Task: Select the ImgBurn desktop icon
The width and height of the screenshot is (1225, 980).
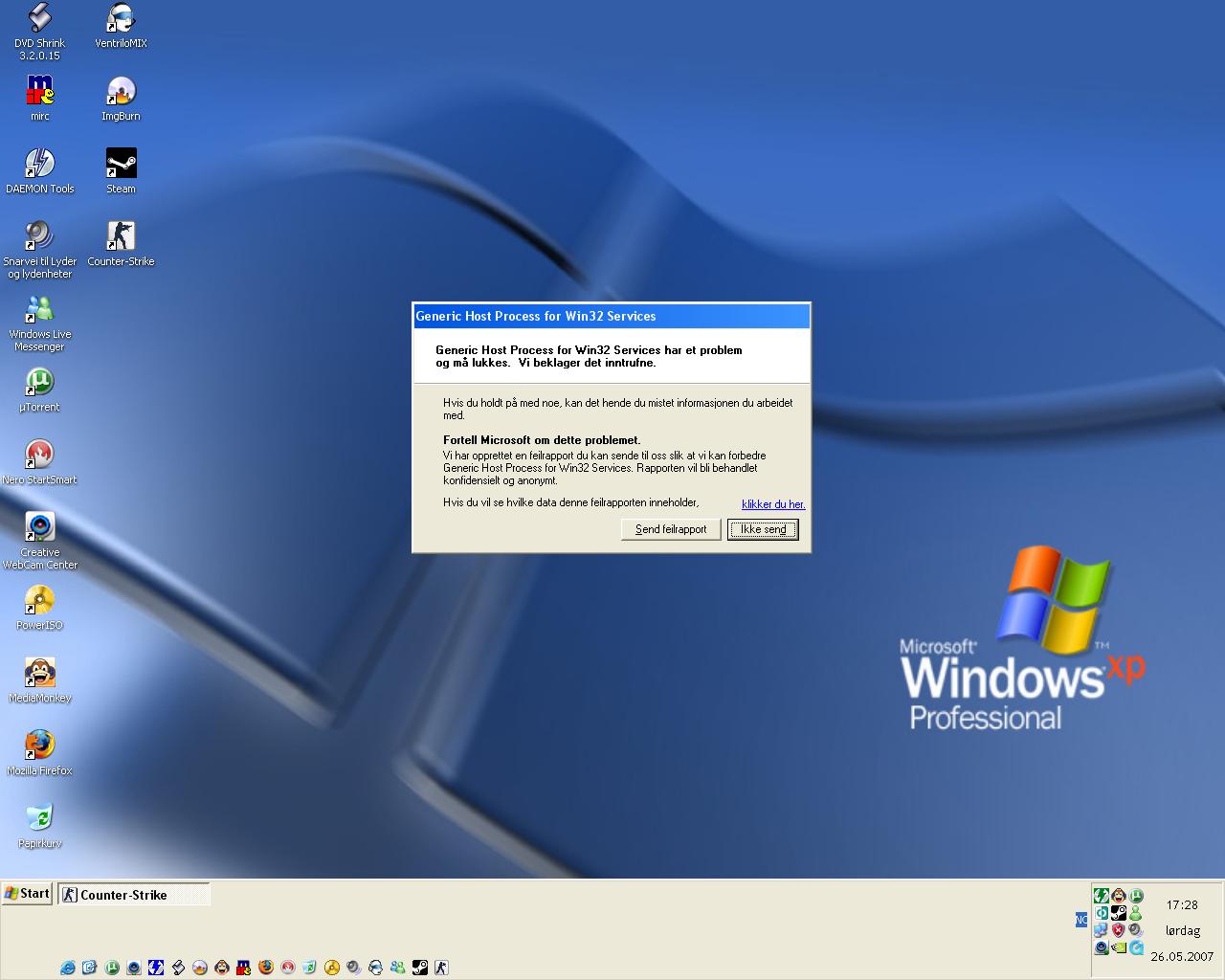Action: [x=121, y=92]
